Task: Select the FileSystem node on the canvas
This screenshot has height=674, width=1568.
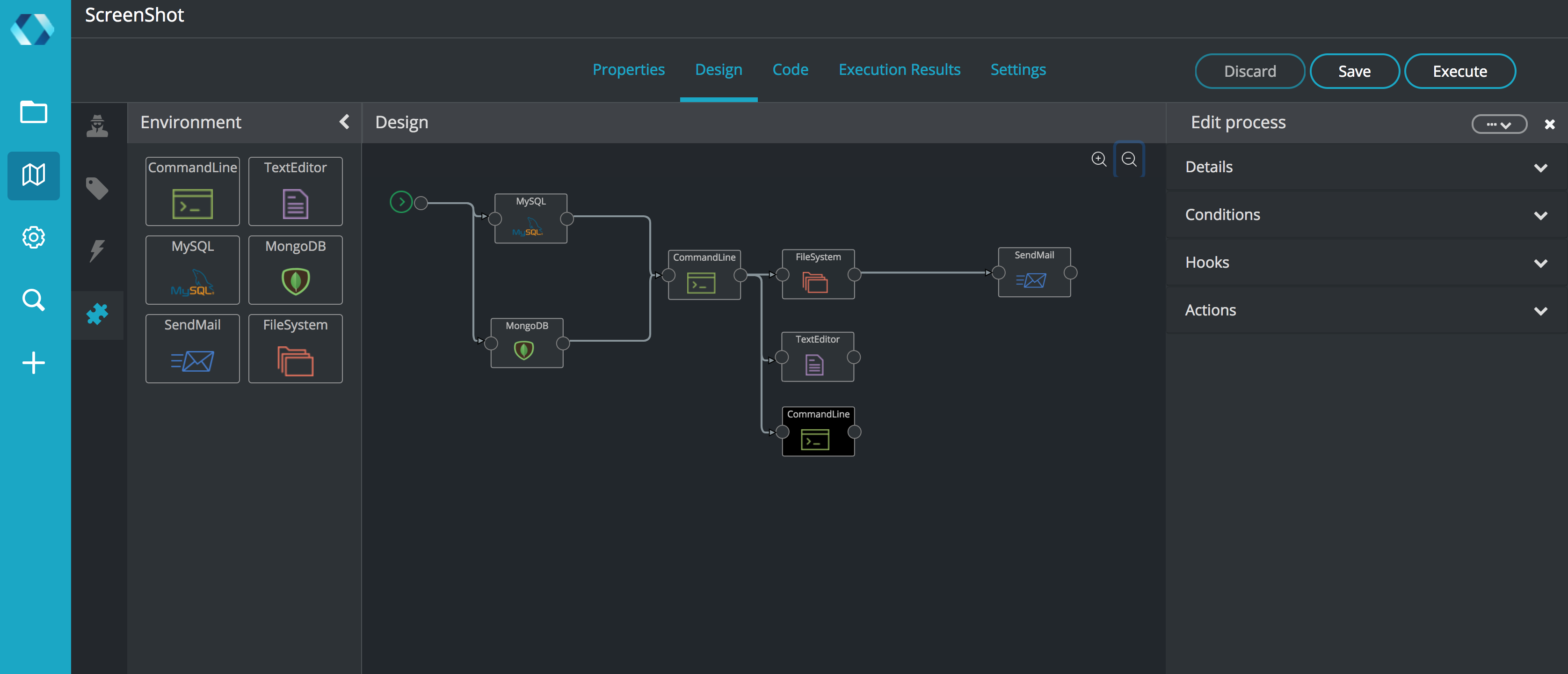Action: click(x=818, y=274)
